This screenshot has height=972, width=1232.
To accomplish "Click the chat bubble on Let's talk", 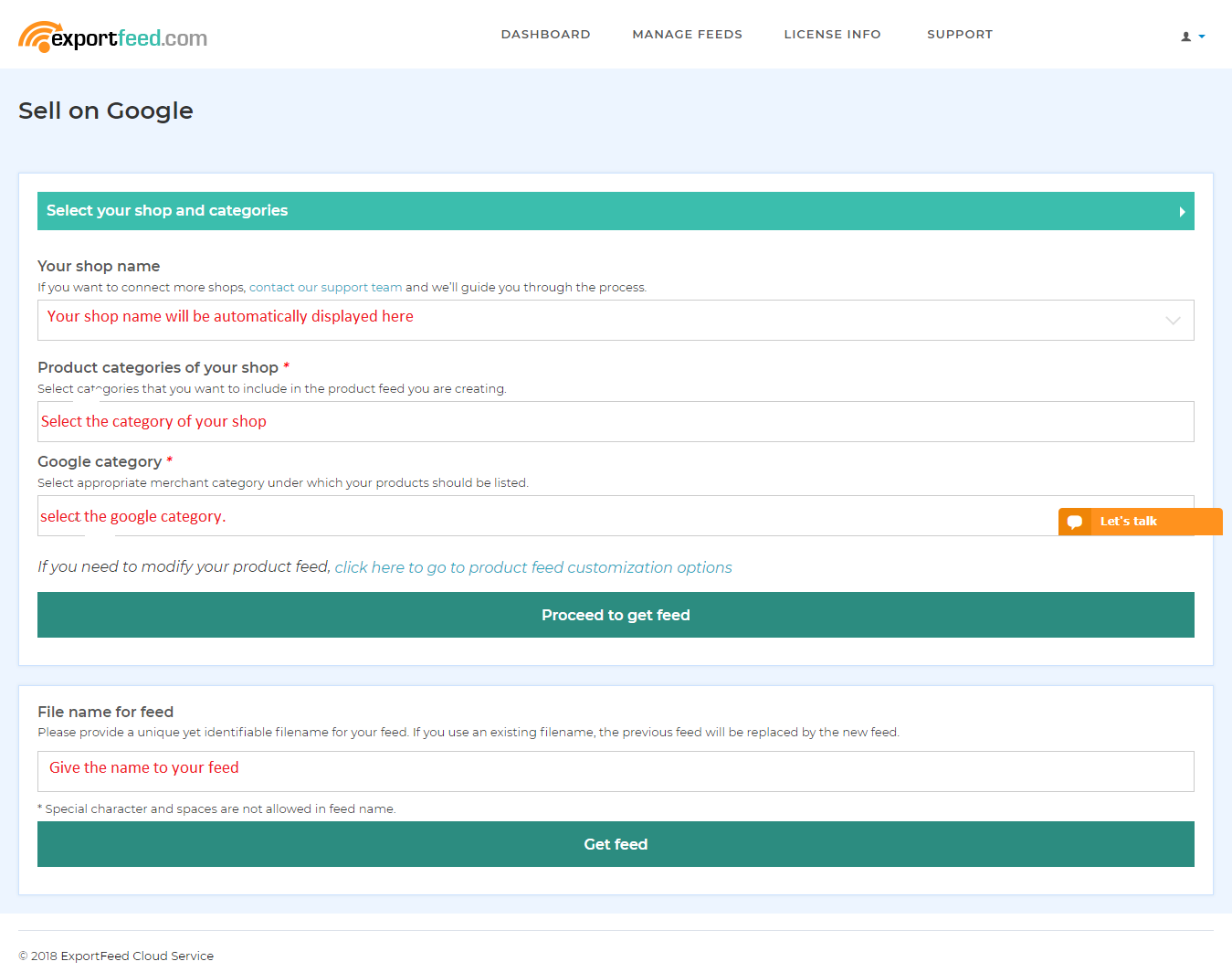I will [1074, 521].
